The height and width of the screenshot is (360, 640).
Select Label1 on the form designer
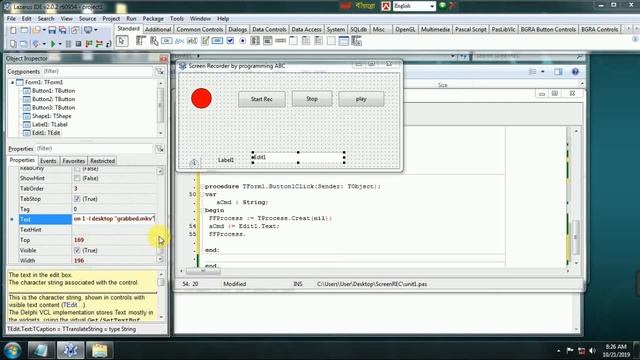tap(226, 160)
